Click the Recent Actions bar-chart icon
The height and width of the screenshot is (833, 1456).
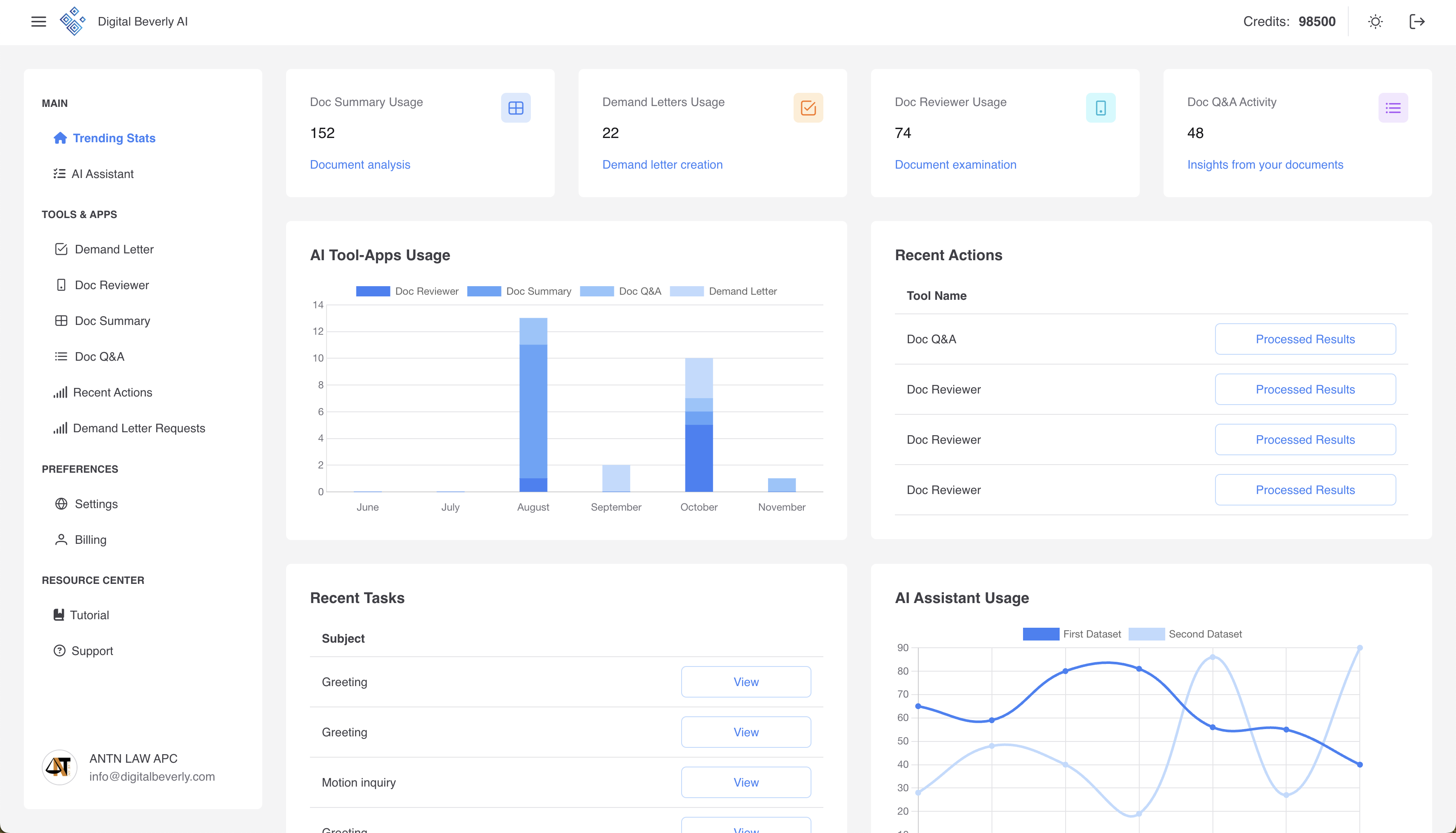pyautogui.click(x=60, y=392)
